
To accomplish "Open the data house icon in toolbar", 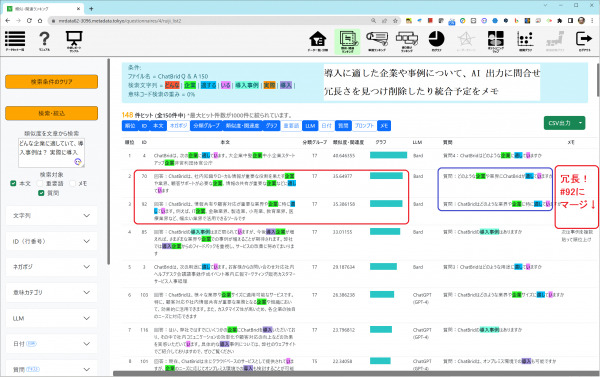I will tap(318, 41).
